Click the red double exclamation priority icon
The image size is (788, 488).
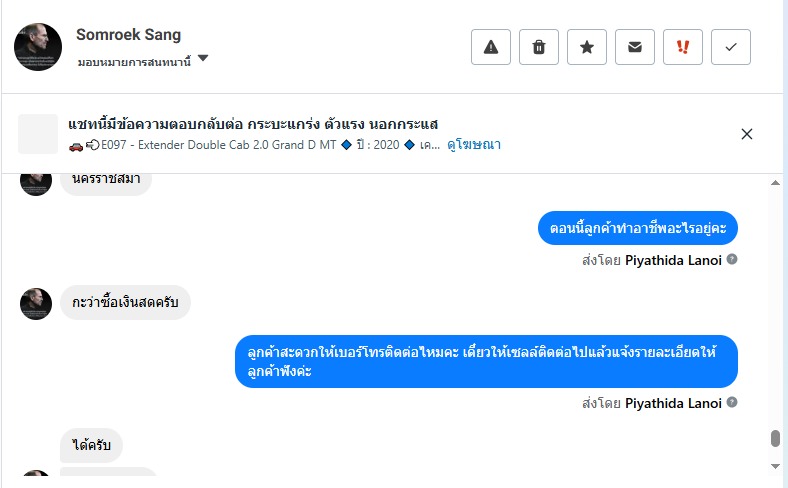(683, 47)
